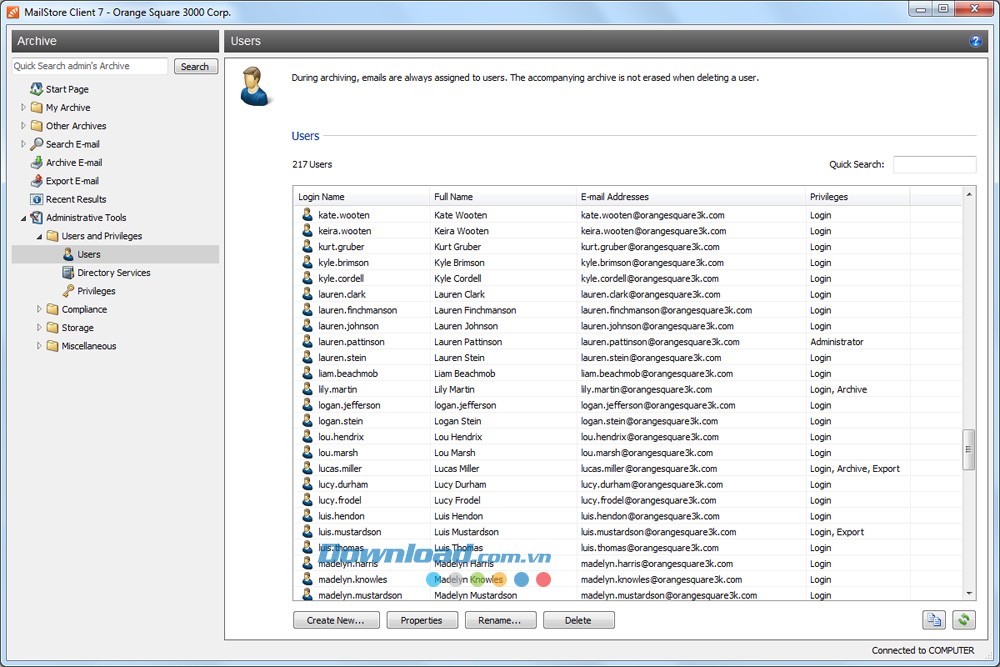Delete the selected user
Image resolution: width=1000 pixels, height=667 pixels.
(579, 620)
